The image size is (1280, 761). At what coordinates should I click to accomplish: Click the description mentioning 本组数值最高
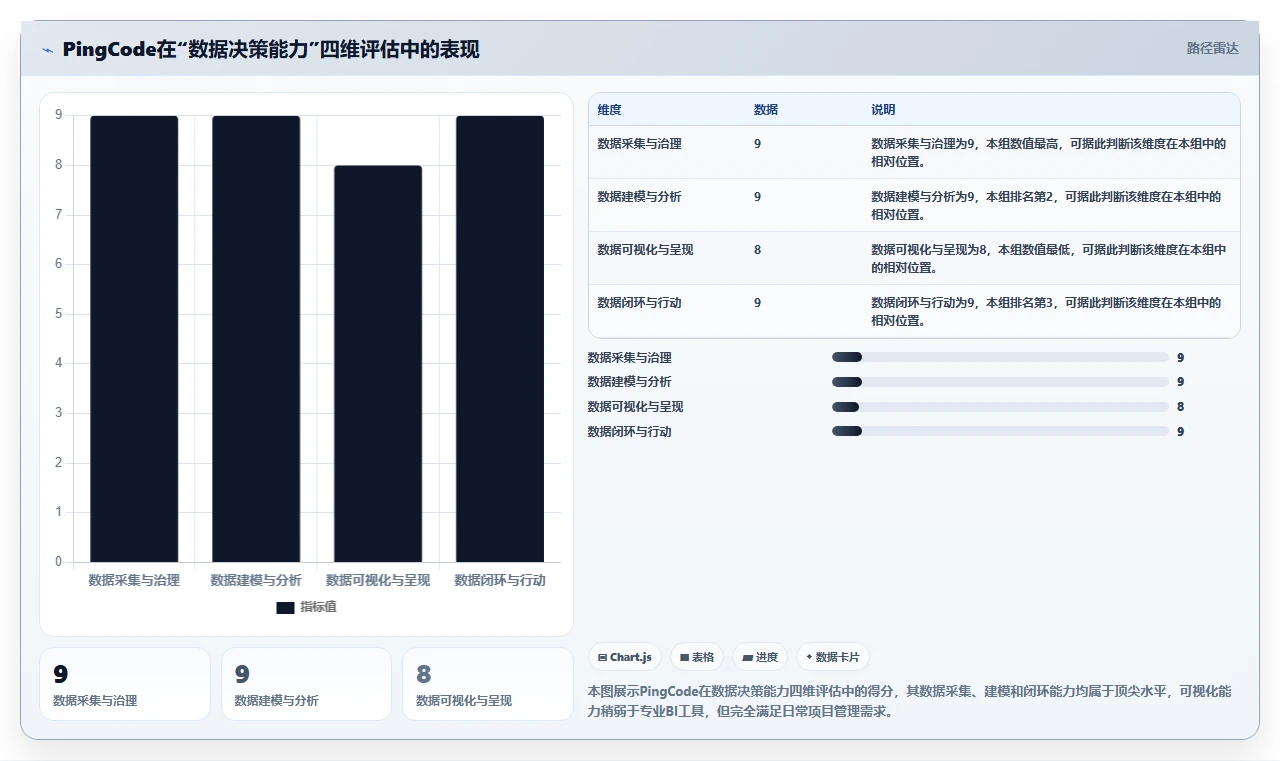(1048, 152)
